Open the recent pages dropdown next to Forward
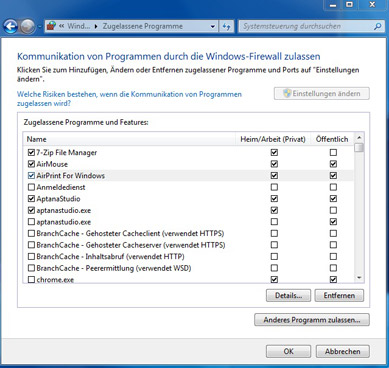The height and width of the screenshot is (368, 389). [x=39, y=27]
